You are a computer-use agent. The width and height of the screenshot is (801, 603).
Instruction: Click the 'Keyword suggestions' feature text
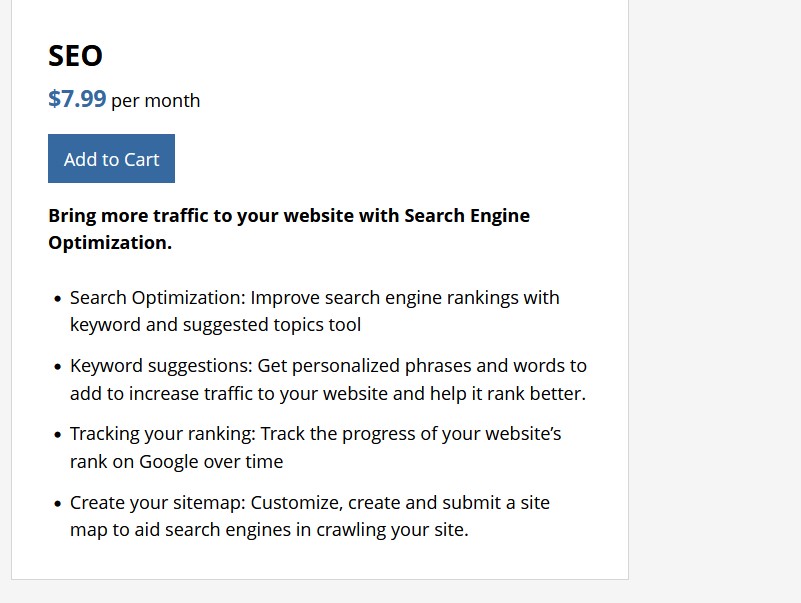click(156, 366)
